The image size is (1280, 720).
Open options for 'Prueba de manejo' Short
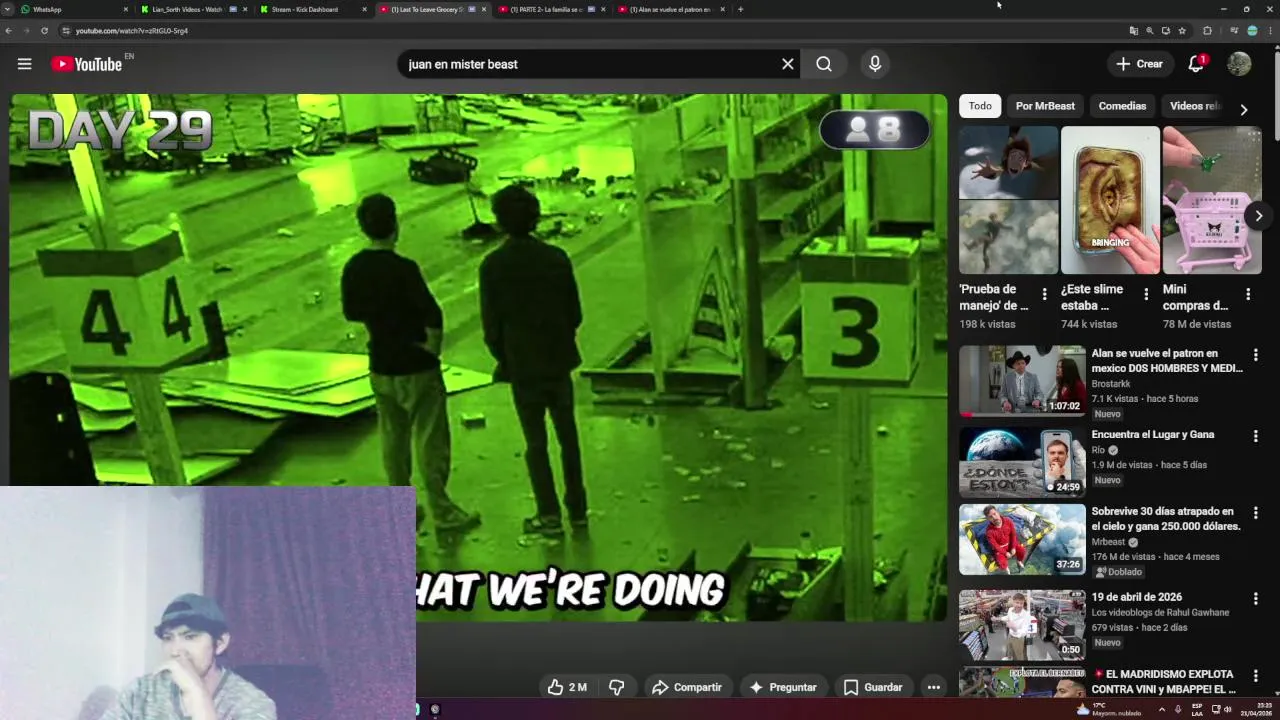point(1044,294)
